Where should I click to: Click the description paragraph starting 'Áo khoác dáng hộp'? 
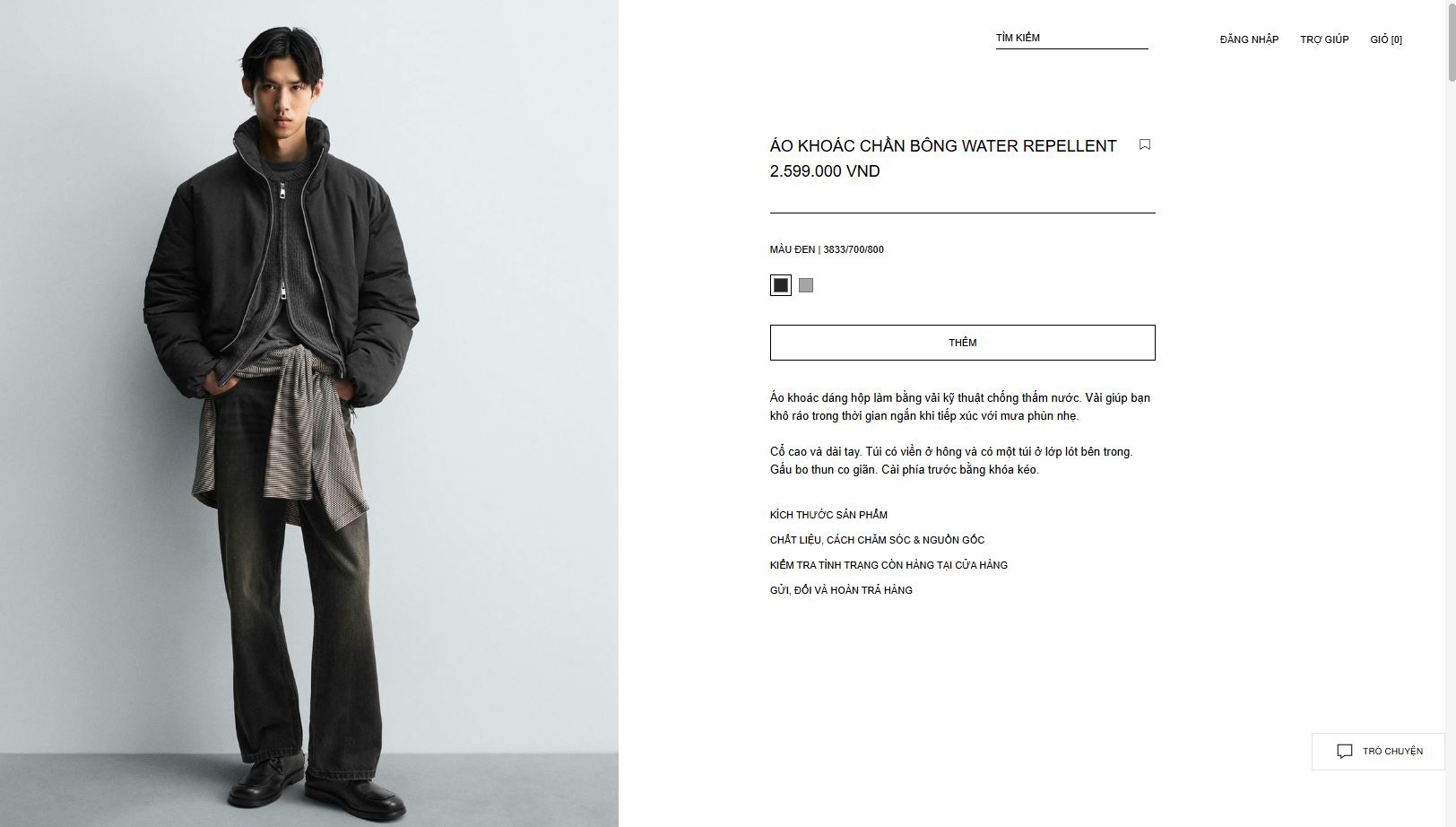960,406
